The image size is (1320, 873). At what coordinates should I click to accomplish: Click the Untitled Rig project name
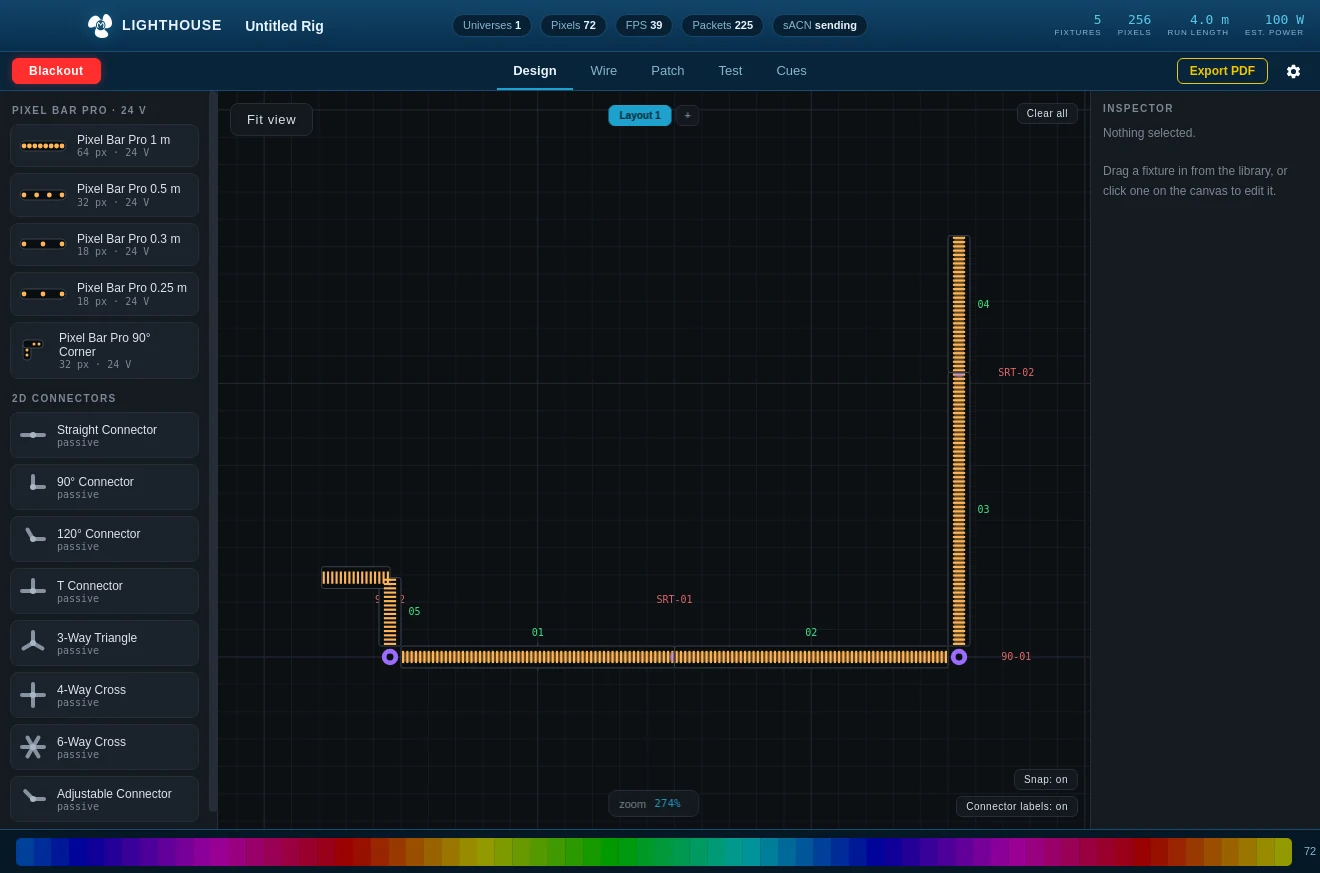coord(285,26)
